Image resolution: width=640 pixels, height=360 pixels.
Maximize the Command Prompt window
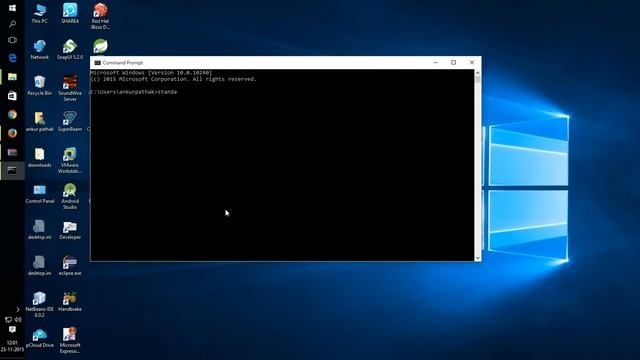[x=453, y=62]
